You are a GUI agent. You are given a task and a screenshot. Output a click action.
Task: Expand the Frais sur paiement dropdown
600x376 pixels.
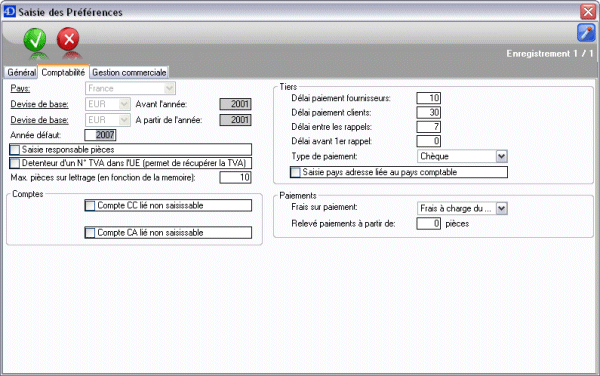[501, 208]
